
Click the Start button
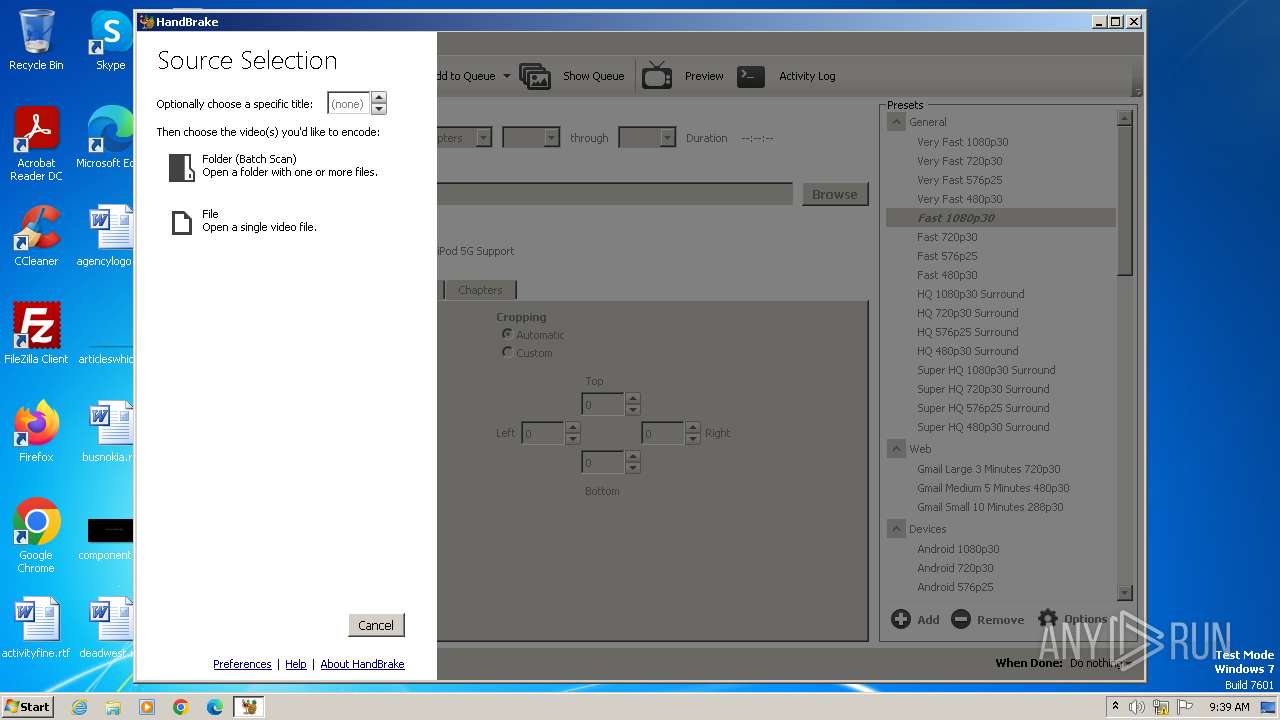(27, 707)
